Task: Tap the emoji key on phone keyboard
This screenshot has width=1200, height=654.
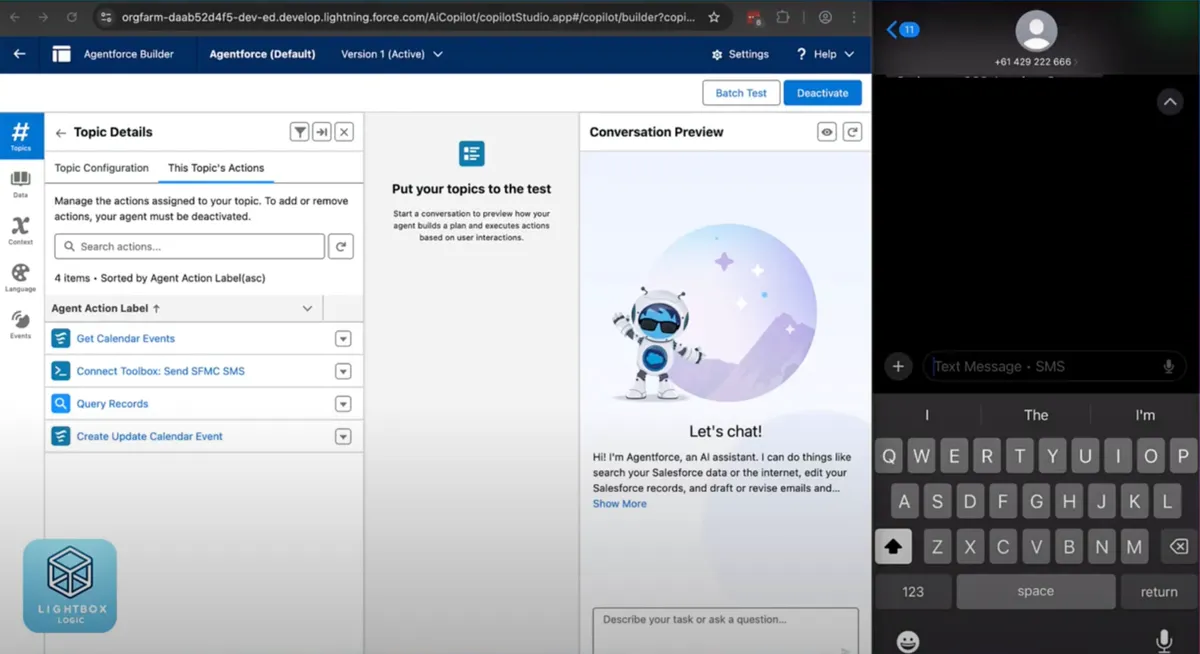Action: tap(908, 640)
